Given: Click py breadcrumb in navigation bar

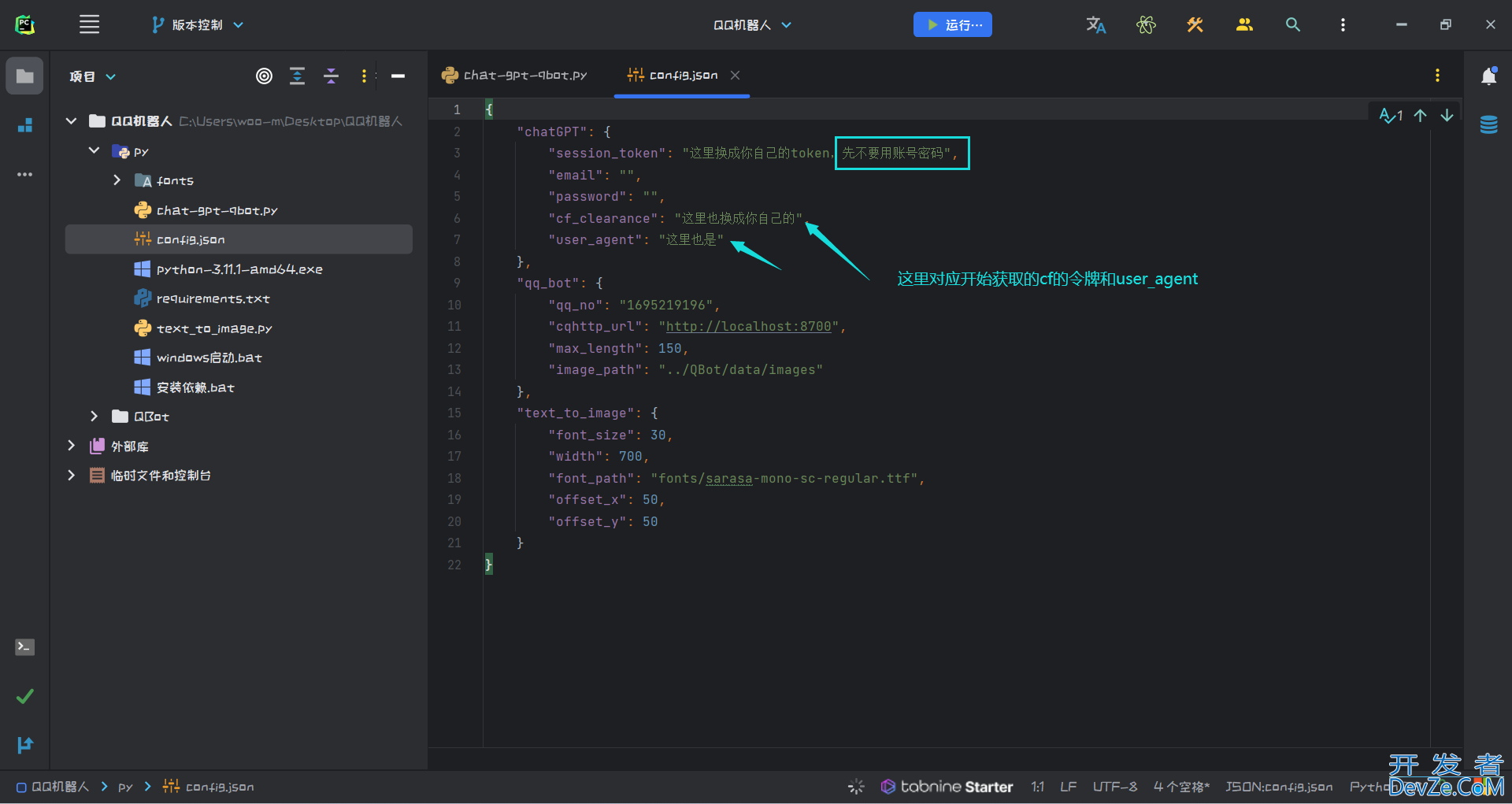Looking at the screenshot, I should (x=125, y=786).
